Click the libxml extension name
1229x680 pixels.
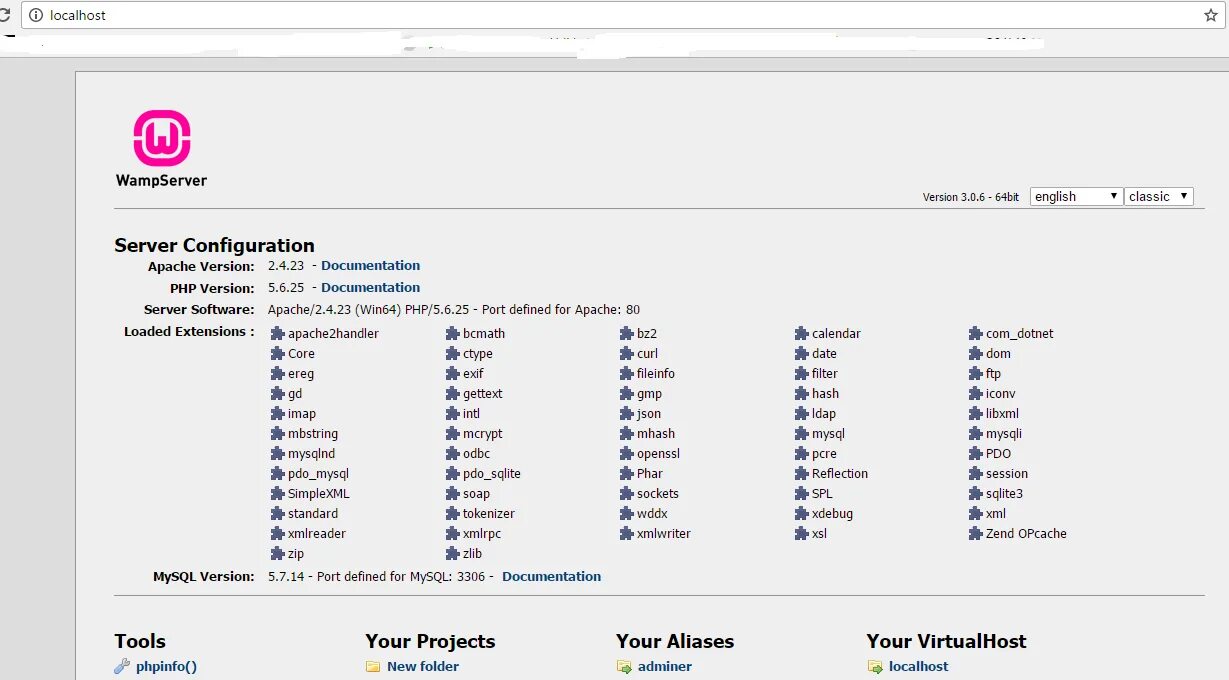[1002, 414]
